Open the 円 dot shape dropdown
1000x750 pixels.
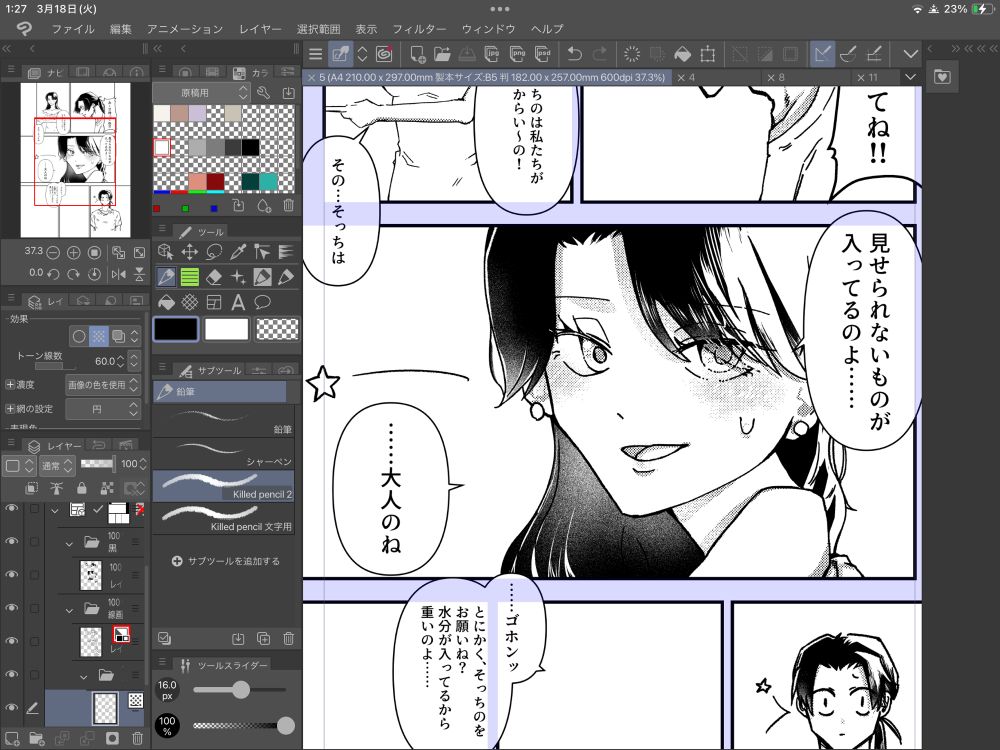point(102,409)
